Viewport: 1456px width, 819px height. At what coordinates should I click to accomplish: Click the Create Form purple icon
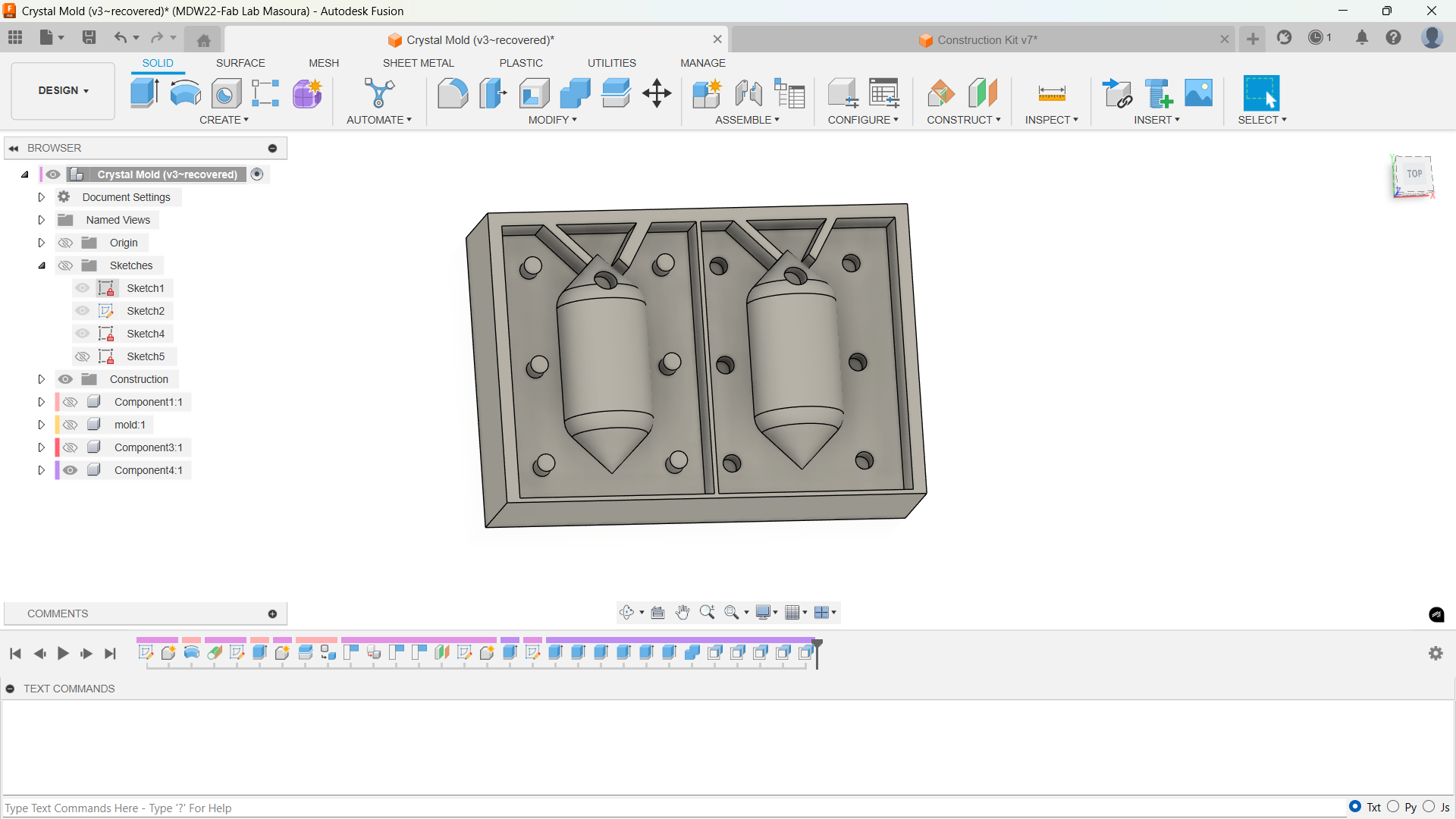[x=307, y=93]
